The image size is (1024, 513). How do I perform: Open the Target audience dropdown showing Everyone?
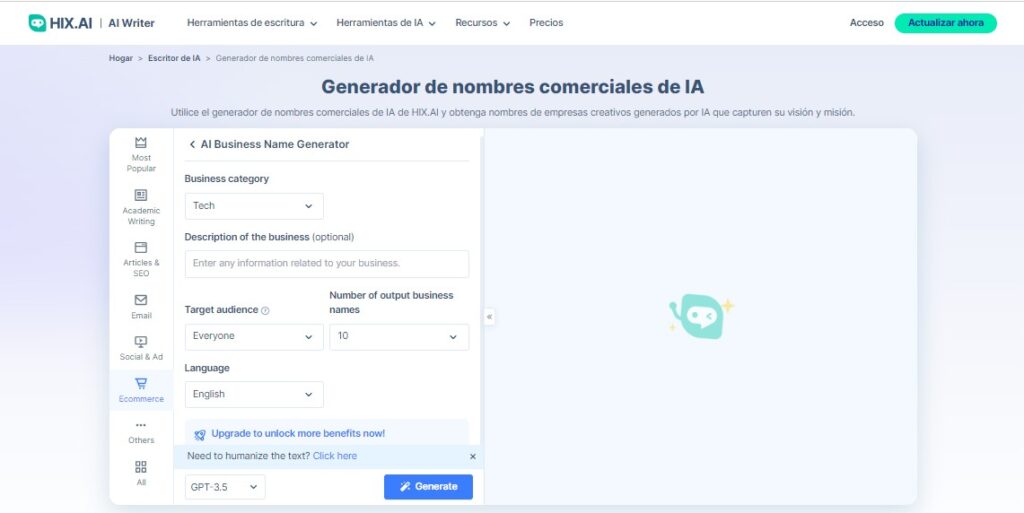click(254, 337)
